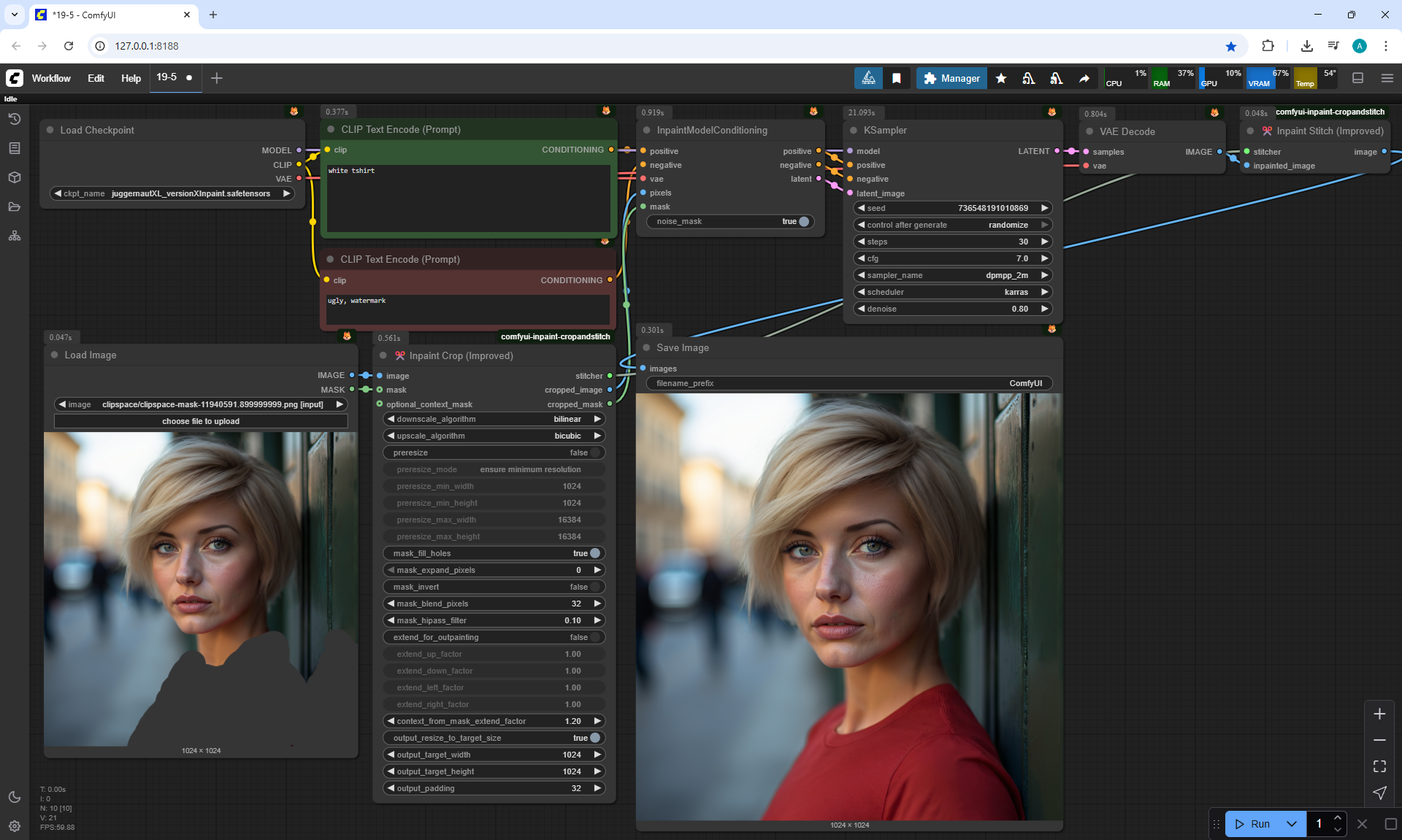Open the Workflow menu
The image size is (1402, 840).
[x=51, y=78]
